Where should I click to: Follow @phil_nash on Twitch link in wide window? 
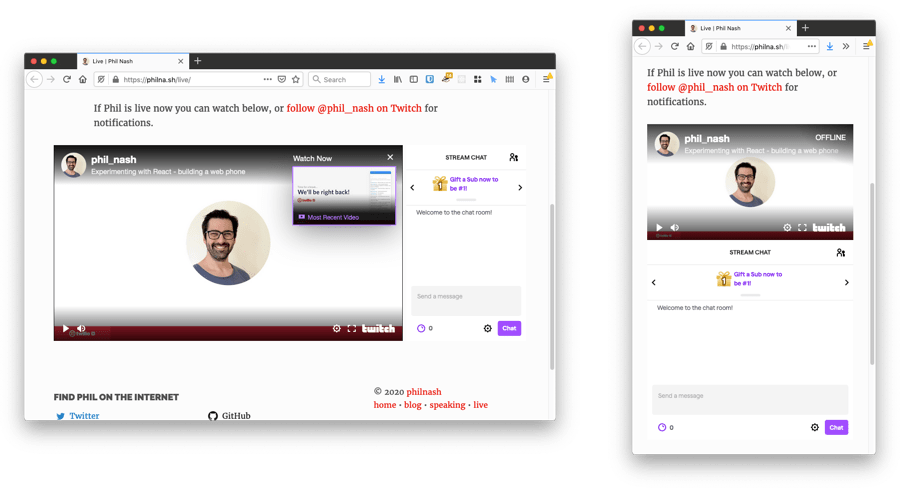pos(354,108)
